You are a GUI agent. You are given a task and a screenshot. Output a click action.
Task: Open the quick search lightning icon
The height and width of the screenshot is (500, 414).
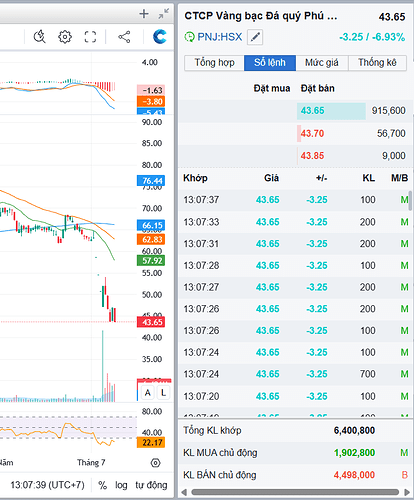[x=39, y=37]
